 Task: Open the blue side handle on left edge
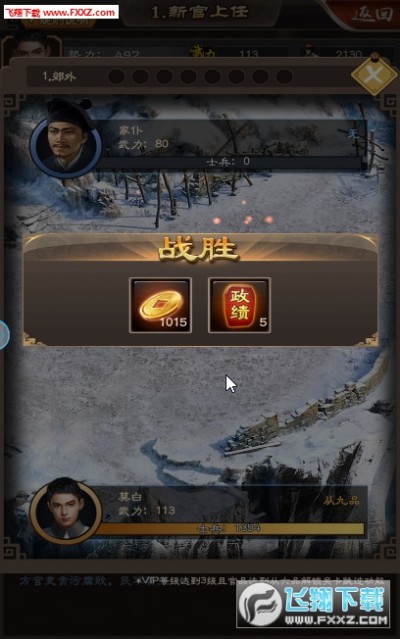coord(4,335)
